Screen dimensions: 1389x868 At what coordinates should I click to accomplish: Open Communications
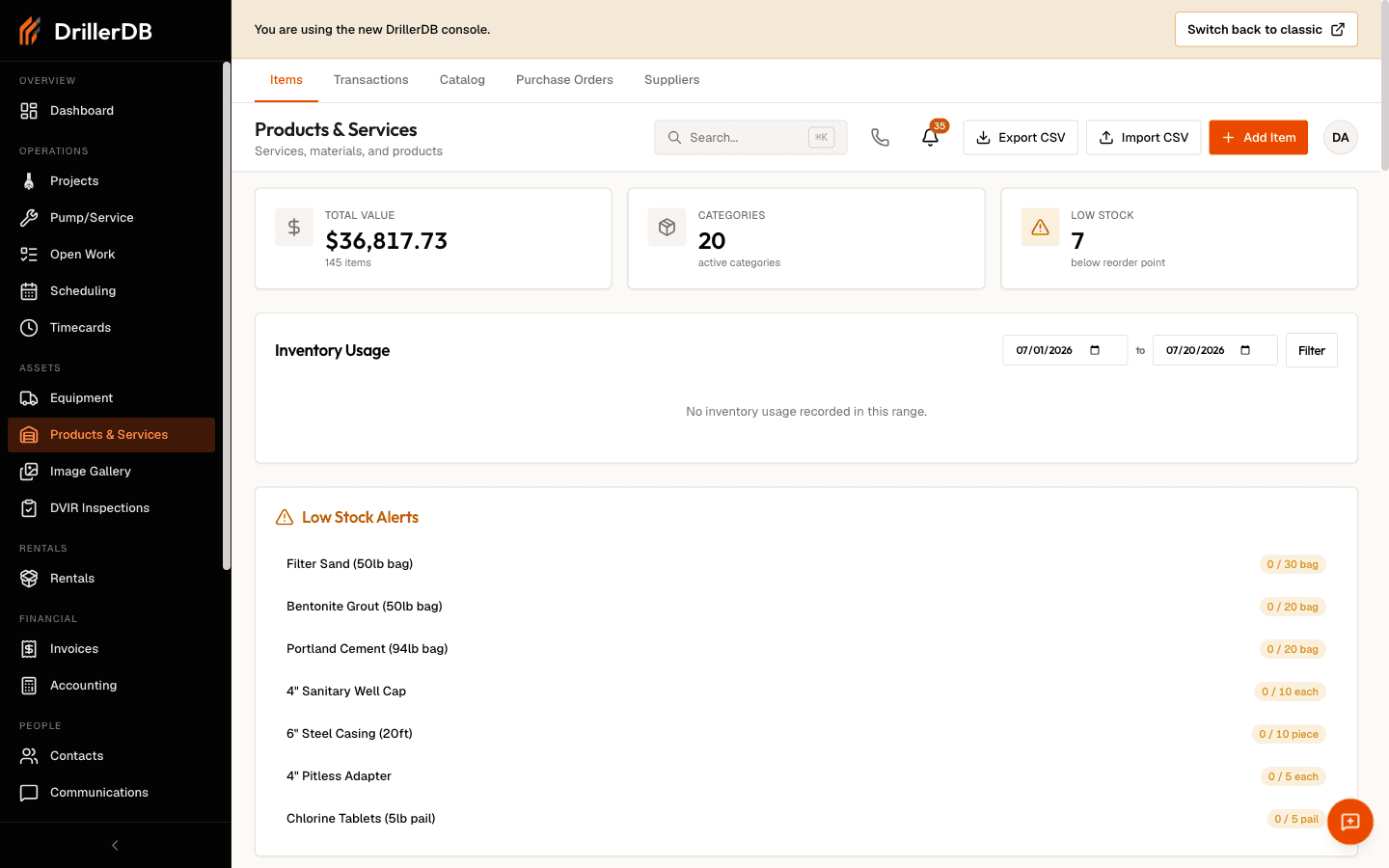[111, 793]
